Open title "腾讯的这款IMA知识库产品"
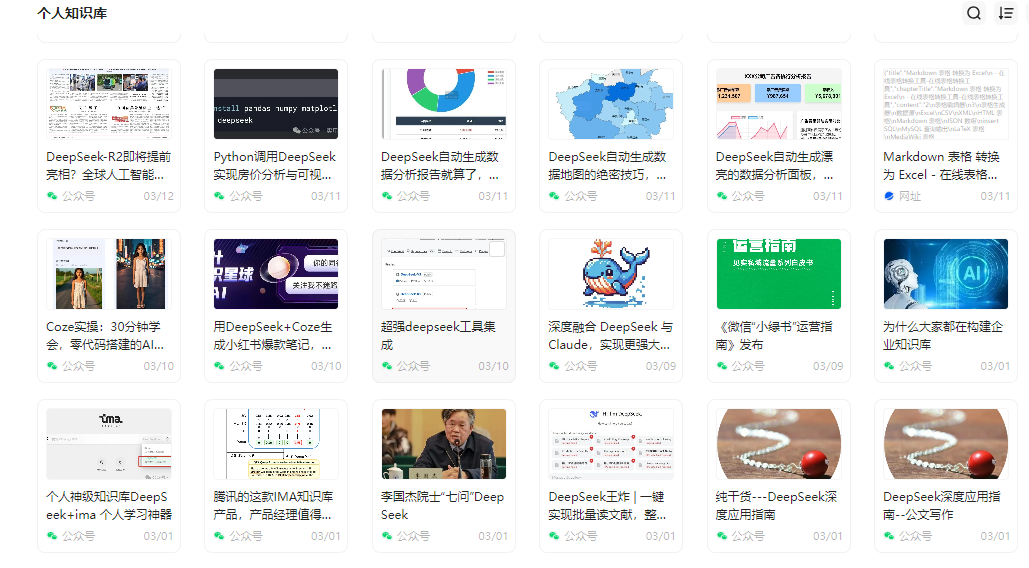Viewport: 1029px width, 568px height. [273, 506]
